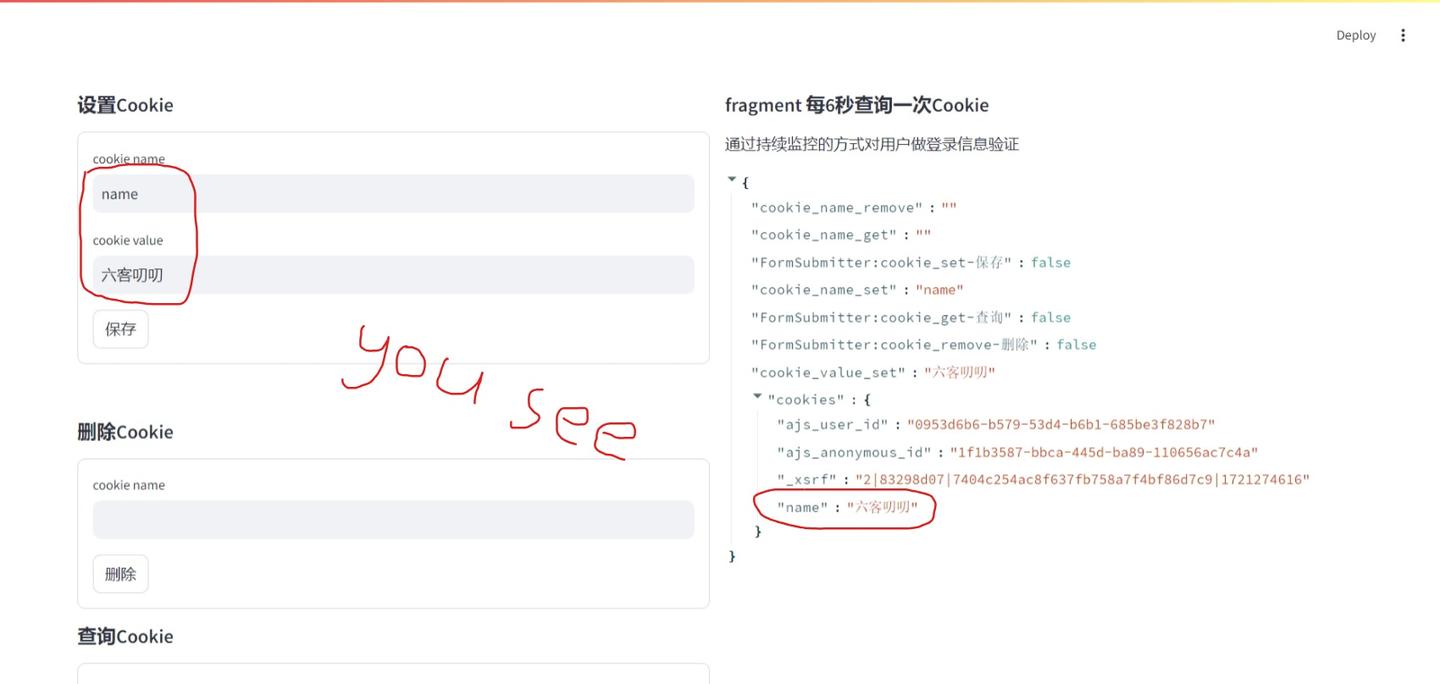Collapse the root JSON object expander
The image size is (1440, 684).
pos(732,178)
